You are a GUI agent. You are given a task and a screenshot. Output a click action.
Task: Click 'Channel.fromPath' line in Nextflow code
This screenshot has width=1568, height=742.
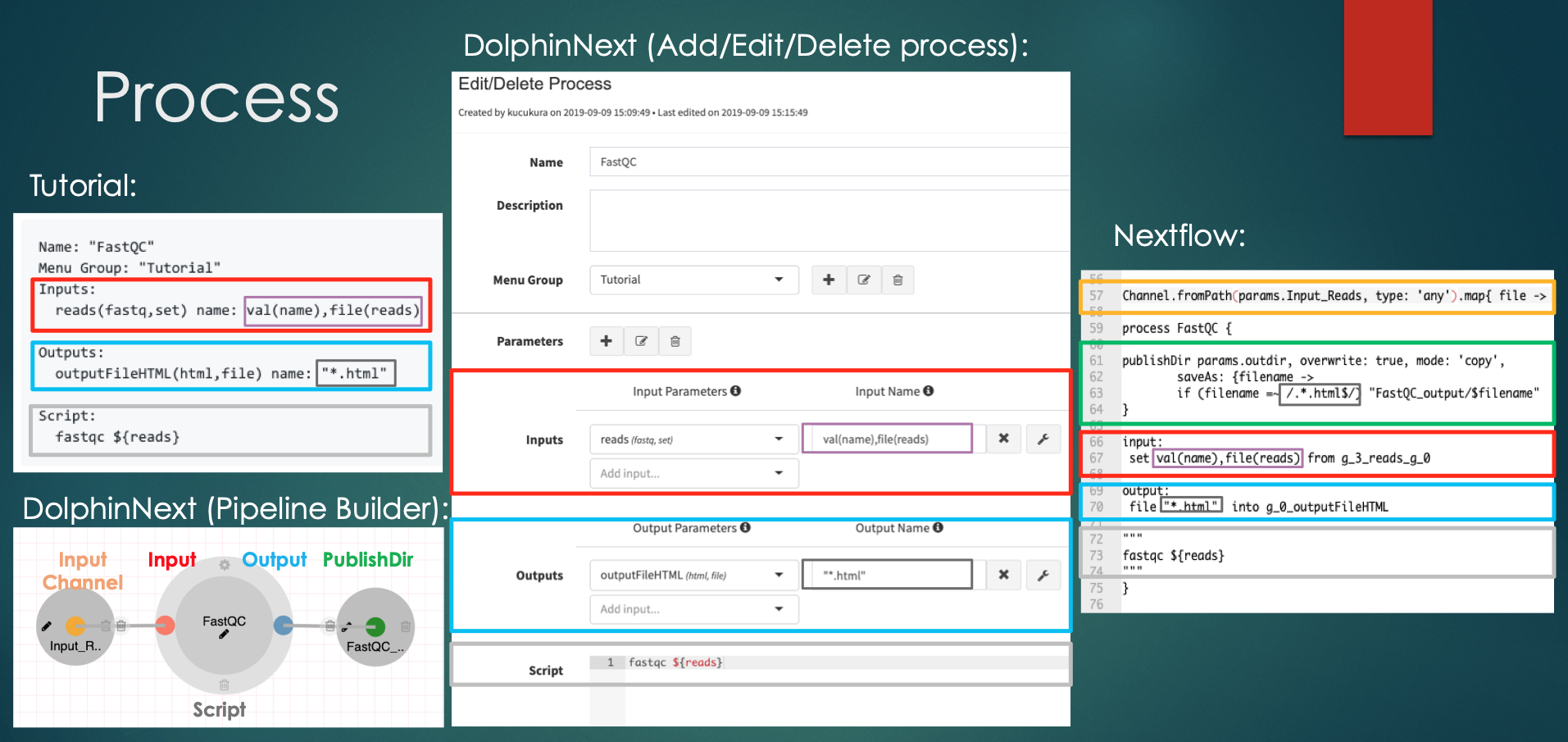[x=1334, y=295]
